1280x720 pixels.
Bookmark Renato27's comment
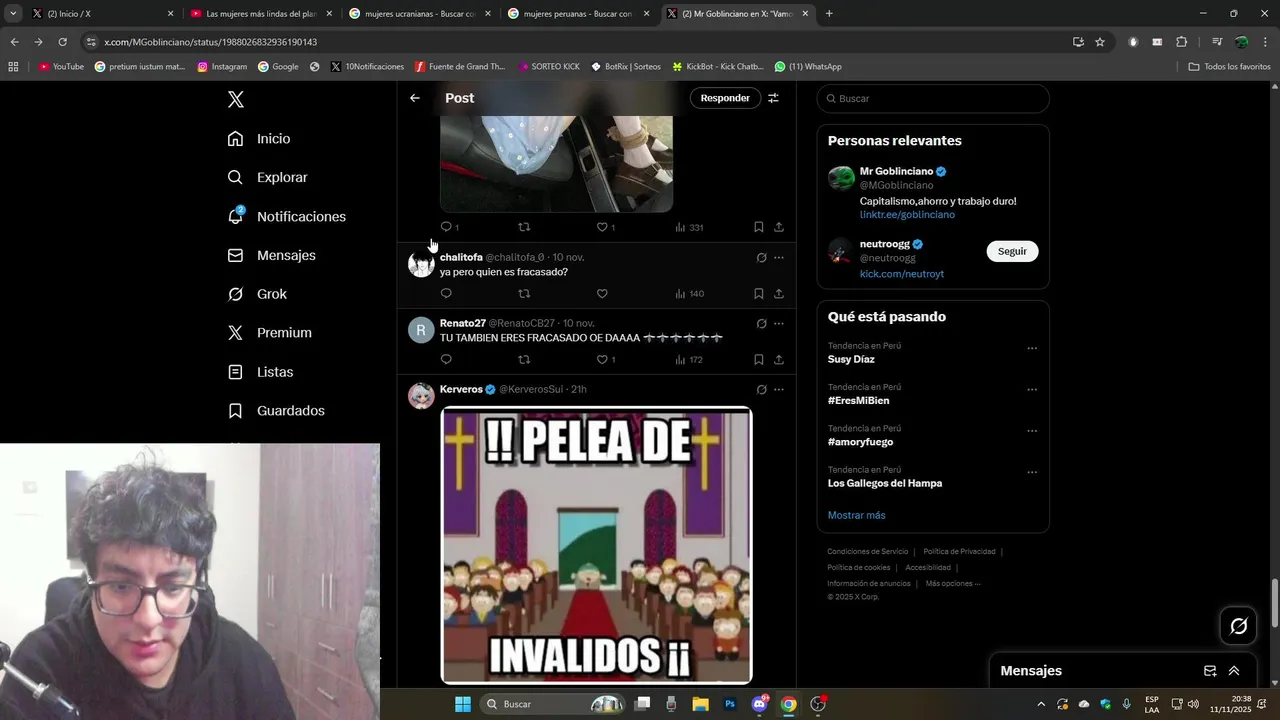click(758, 360)
